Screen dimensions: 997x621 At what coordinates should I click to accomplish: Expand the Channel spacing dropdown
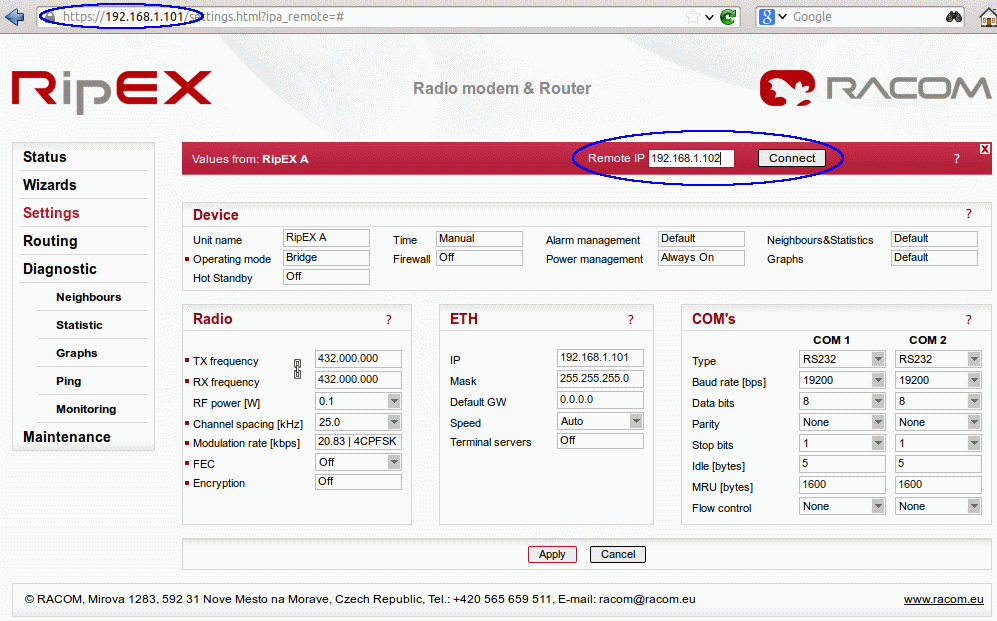pyautogui.click(x=394, y=421)
